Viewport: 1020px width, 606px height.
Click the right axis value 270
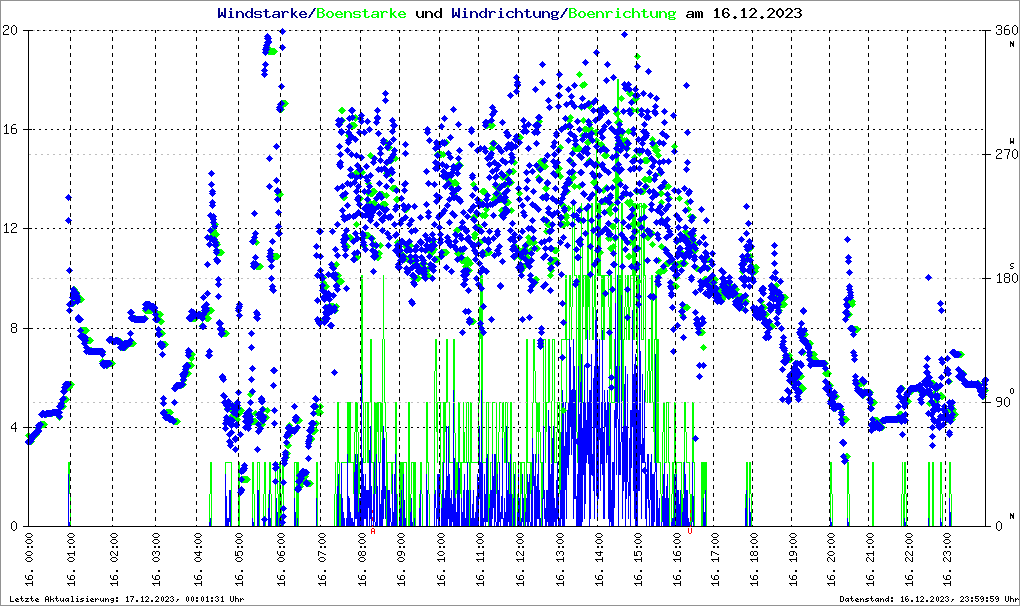tap(1006, 154)
